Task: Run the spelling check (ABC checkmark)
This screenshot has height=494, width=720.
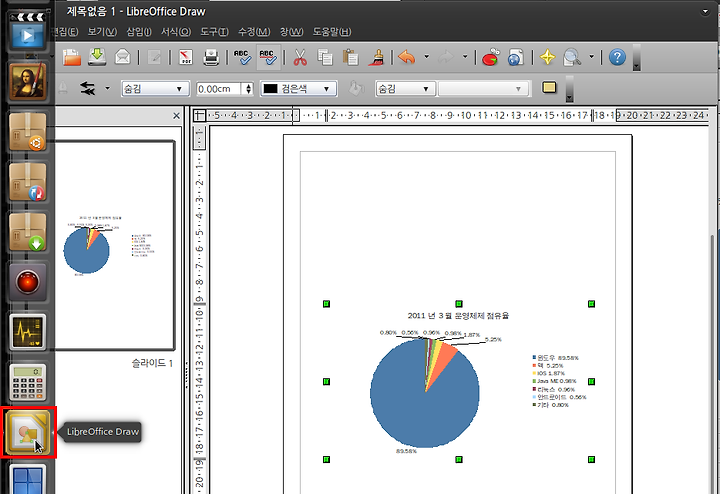Action: [242, 57]
